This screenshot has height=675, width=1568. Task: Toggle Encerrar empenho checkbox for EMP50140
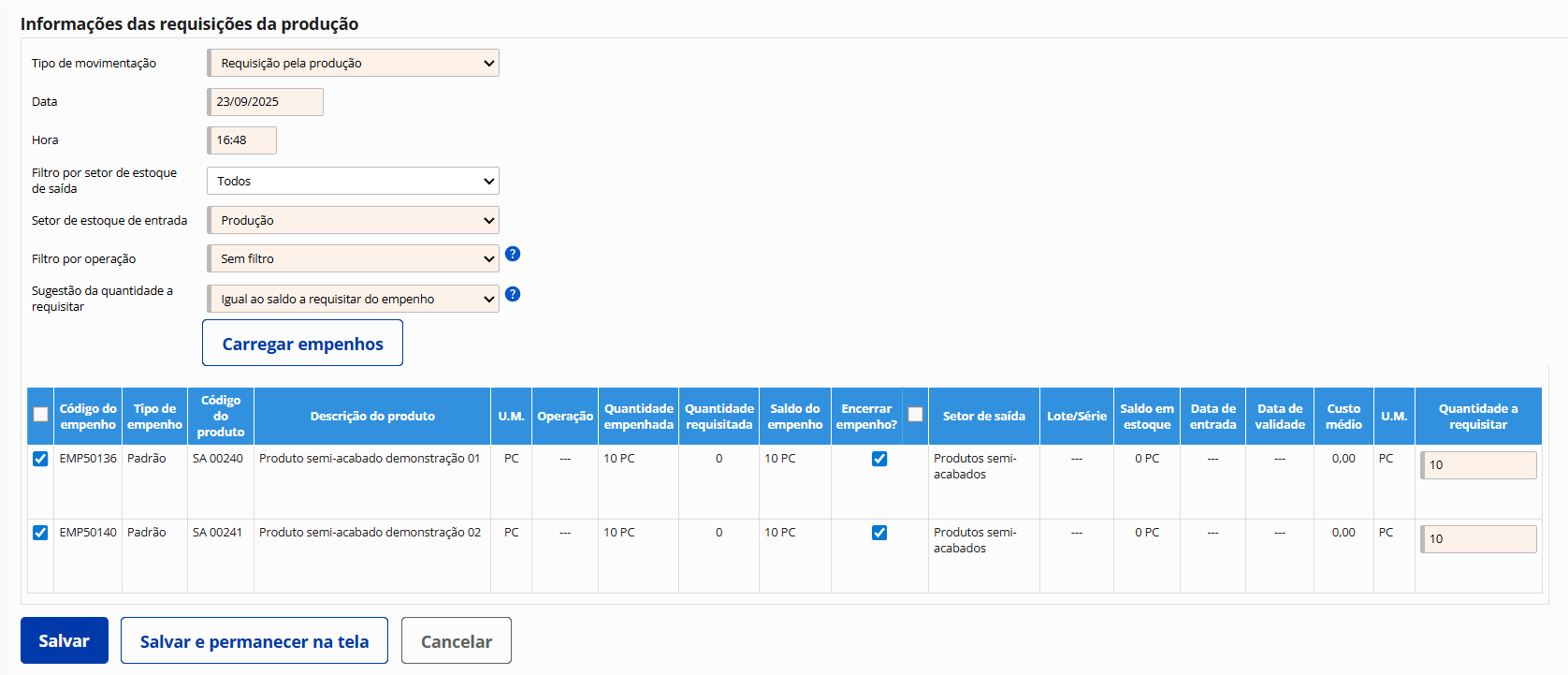(879, 533)
